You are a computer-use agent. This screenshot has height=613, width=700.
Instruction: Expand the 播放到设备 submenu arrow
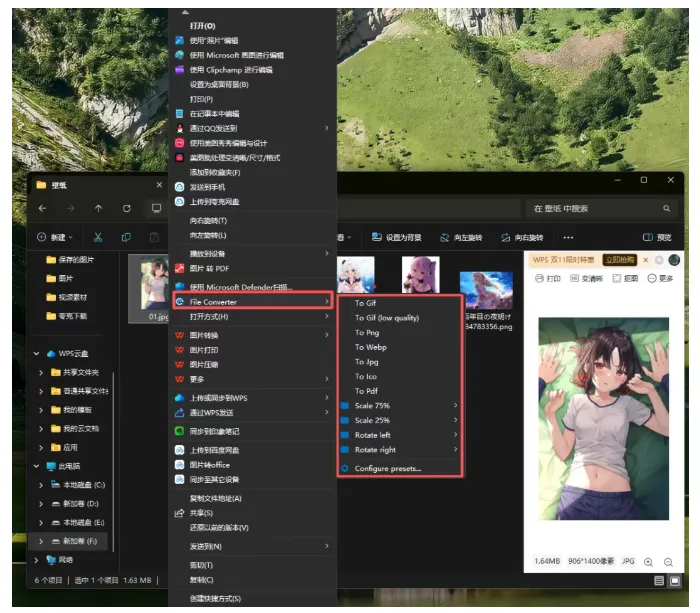(327, 253)
